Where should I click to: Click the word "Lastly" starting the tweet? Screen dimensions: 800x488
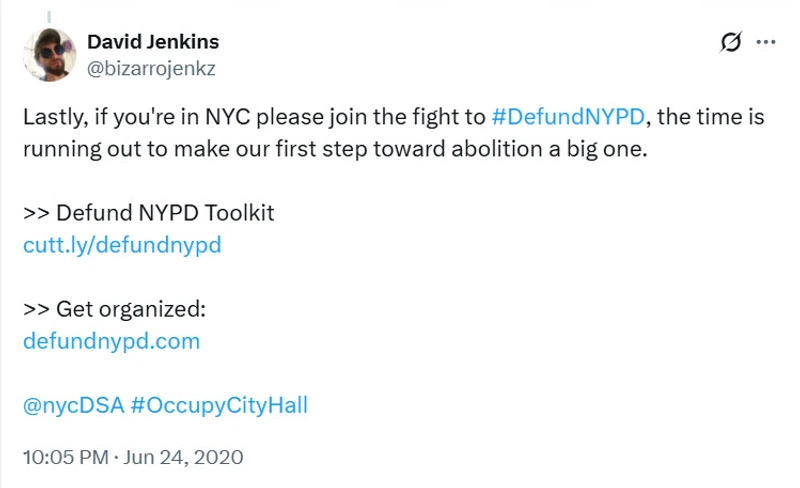point(52,117)
